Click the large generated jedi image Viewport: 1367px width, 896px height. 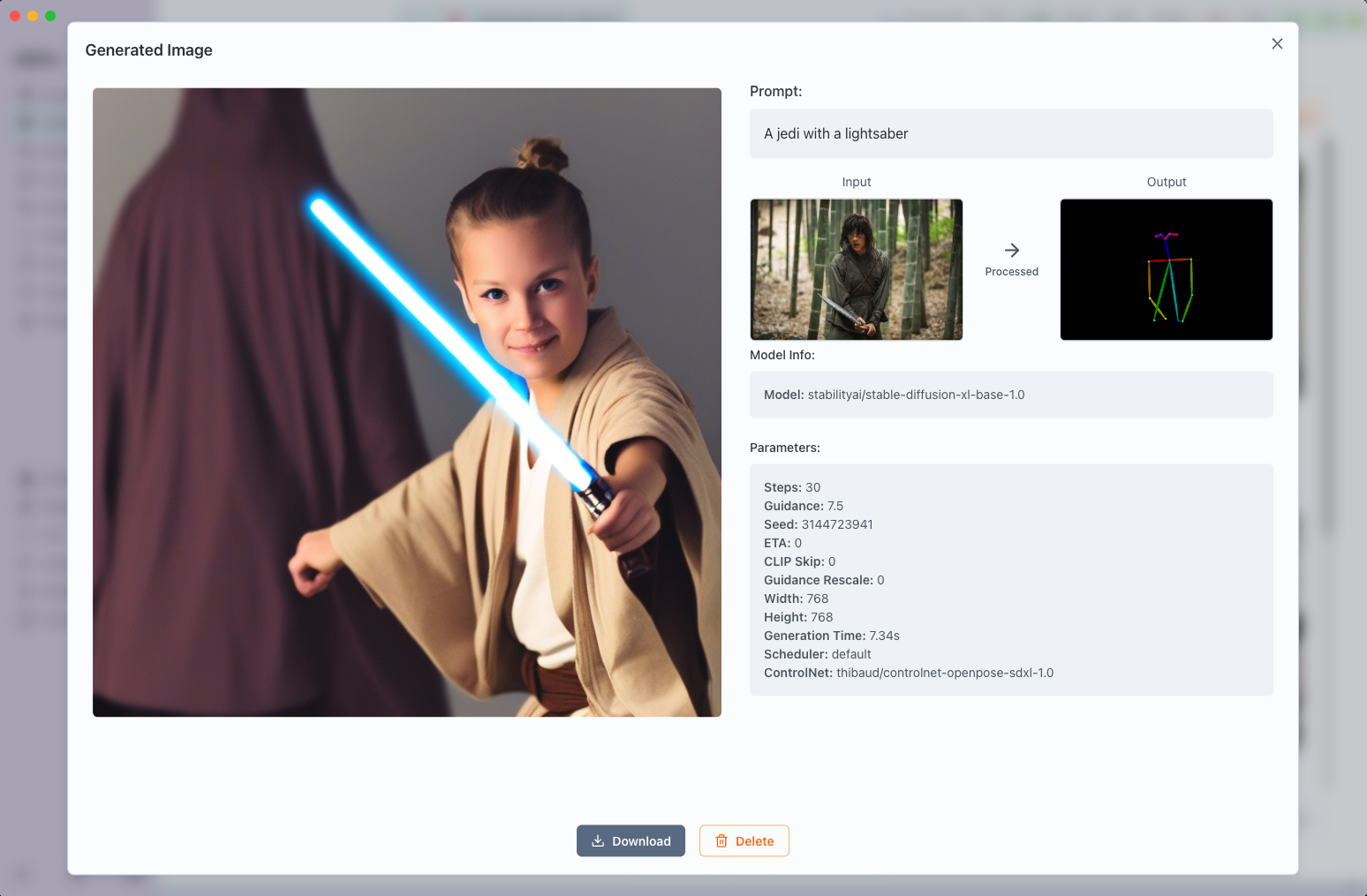point(407,403)
